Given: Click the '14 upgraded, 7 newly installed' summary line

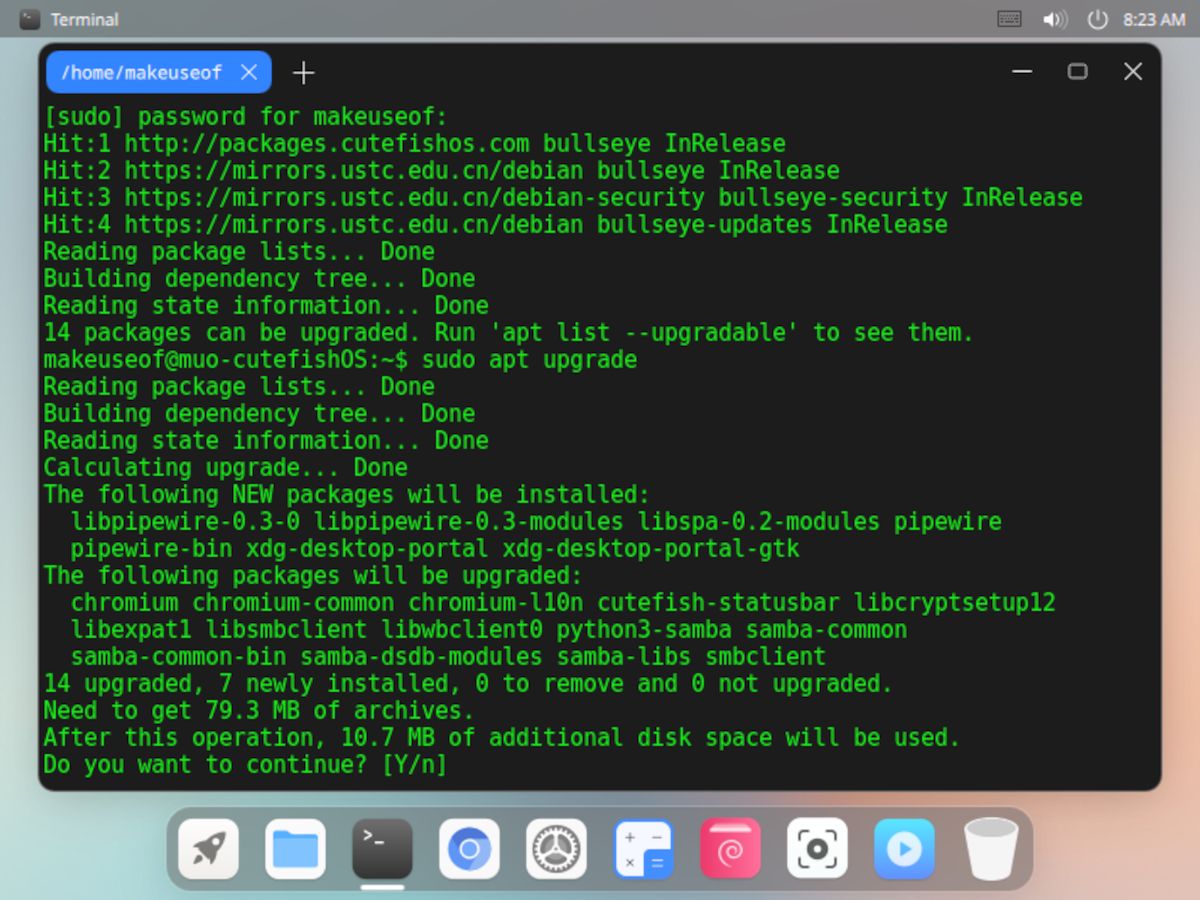Looking at the screenshot, I should [468, 684].
